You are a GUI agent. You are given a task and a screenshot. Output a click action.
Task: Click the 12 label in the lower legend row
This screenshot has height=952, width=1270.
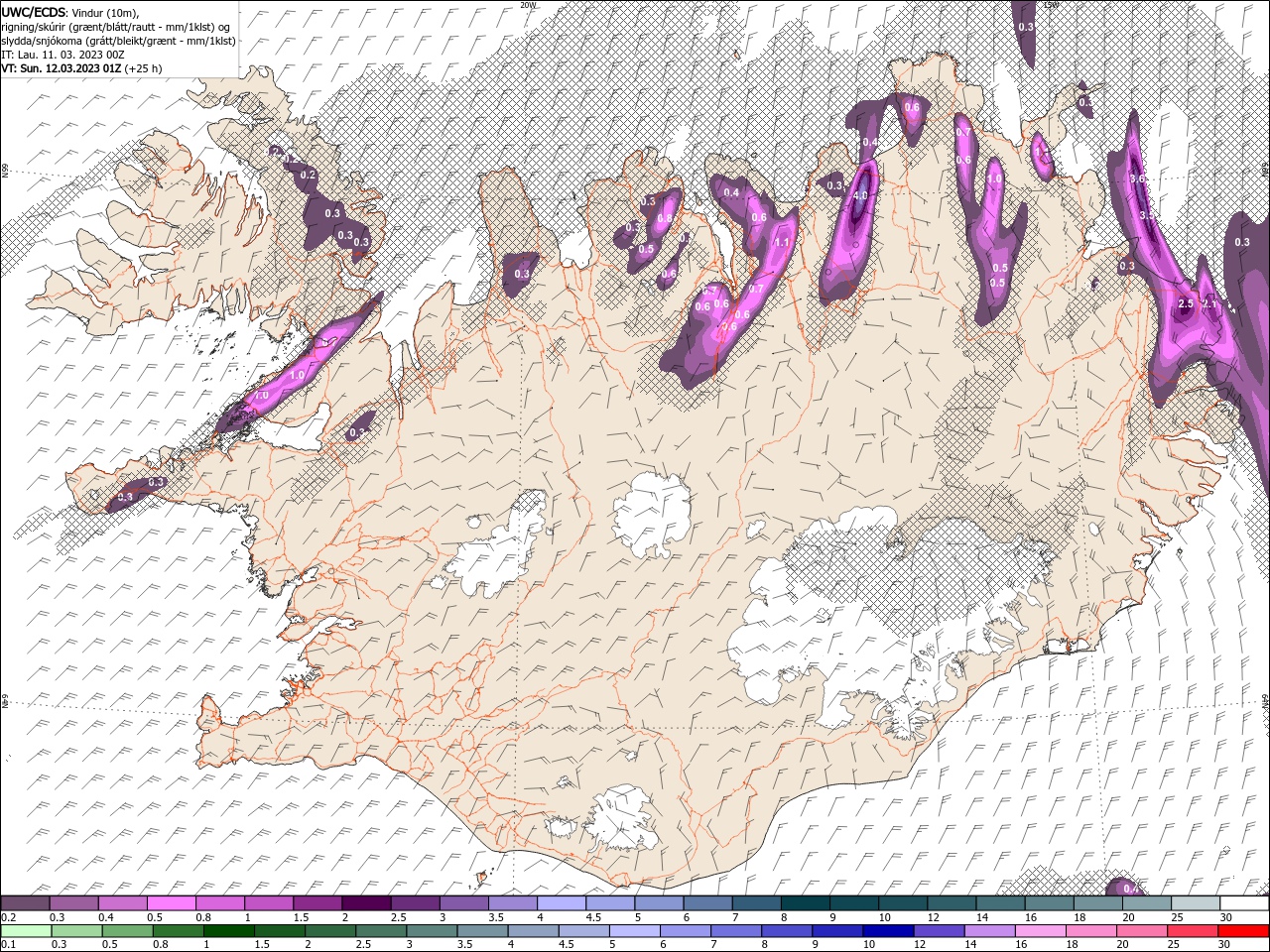[919, 944]
